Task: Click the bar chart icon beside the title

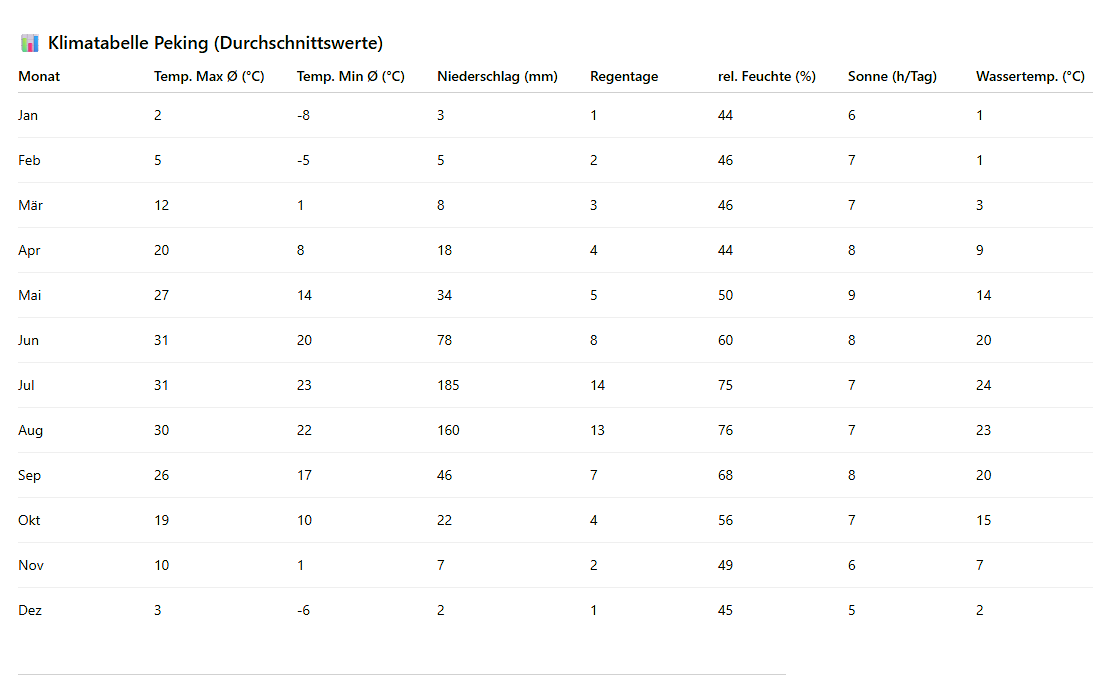Action: tap(30, 43)
